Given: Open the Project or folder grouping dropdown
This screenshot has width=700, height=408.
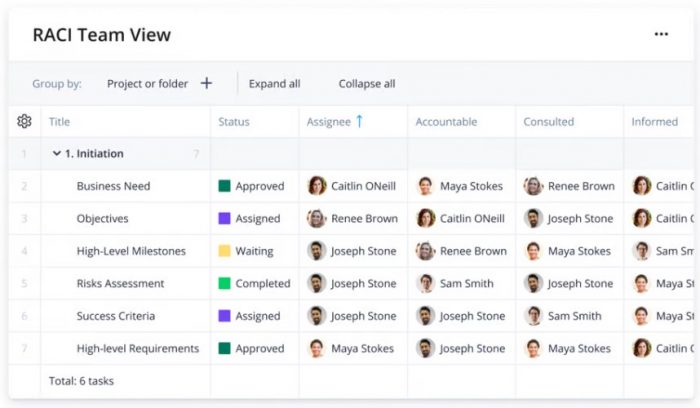Looking at the screenshot, I should [x=147, y=84].
